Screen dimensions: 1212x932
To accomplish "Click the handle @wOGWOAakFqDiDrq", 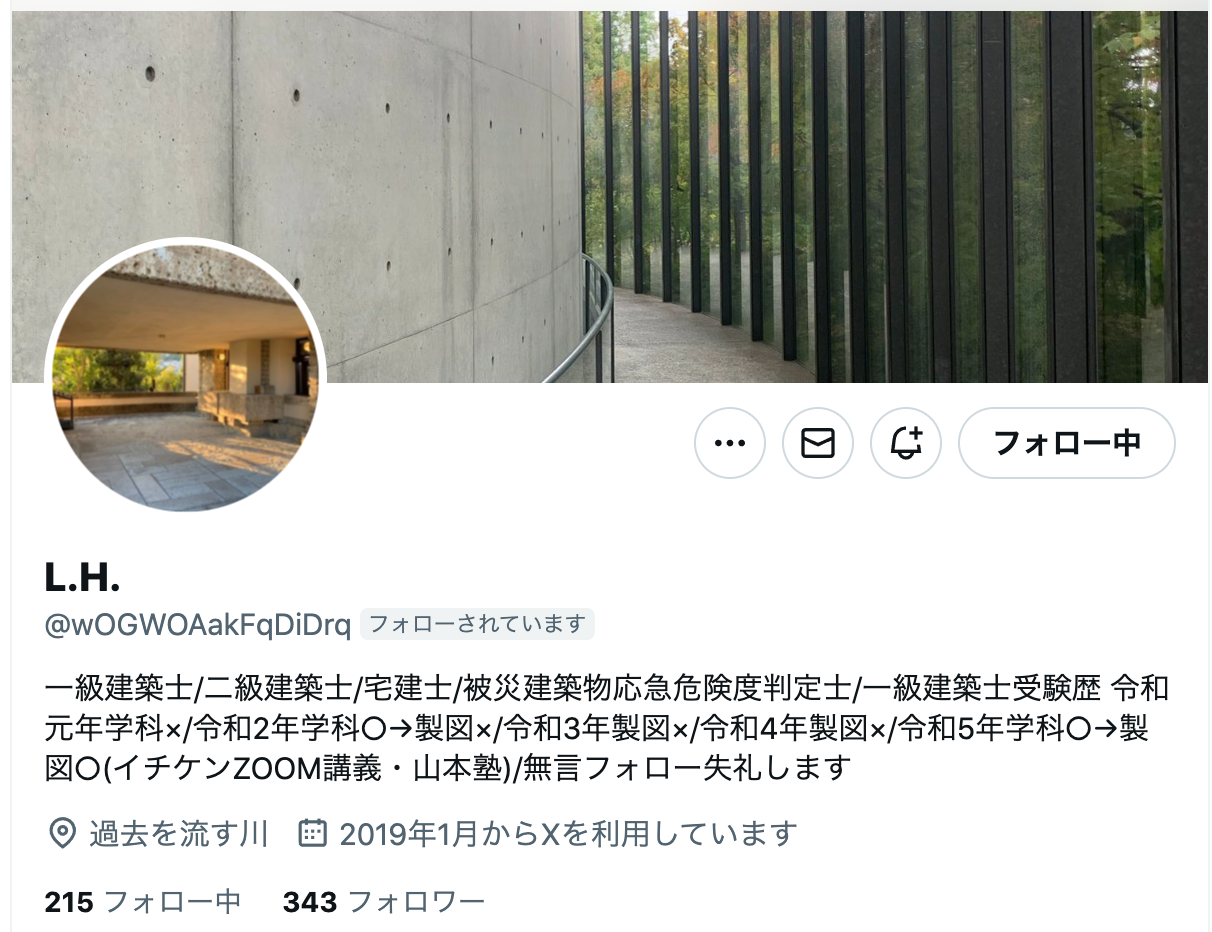I will coord(198,625).
